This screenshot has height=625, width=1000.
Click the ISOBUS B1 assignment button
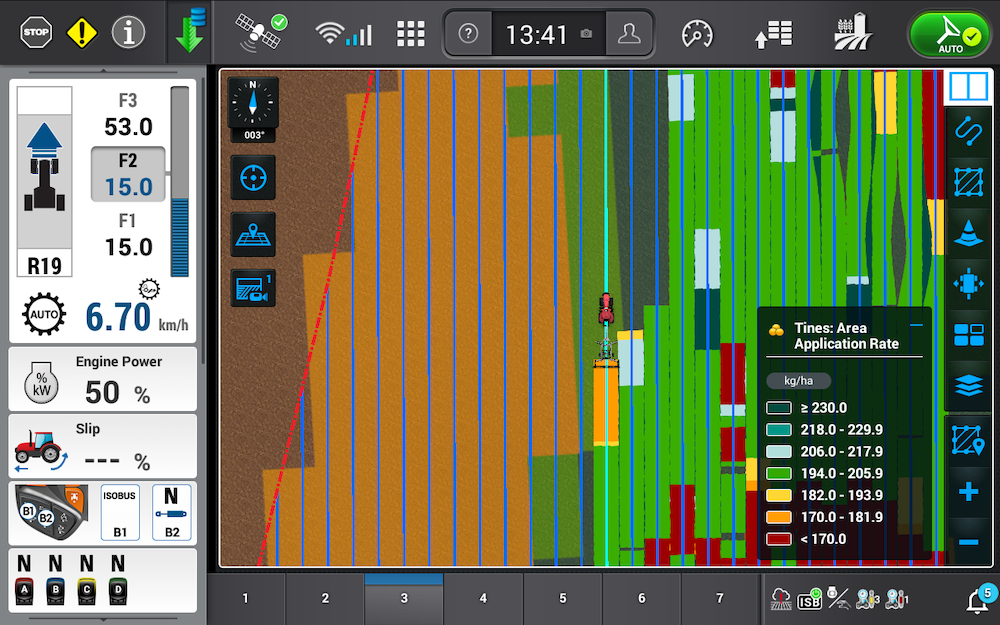(x=120, y=512)
